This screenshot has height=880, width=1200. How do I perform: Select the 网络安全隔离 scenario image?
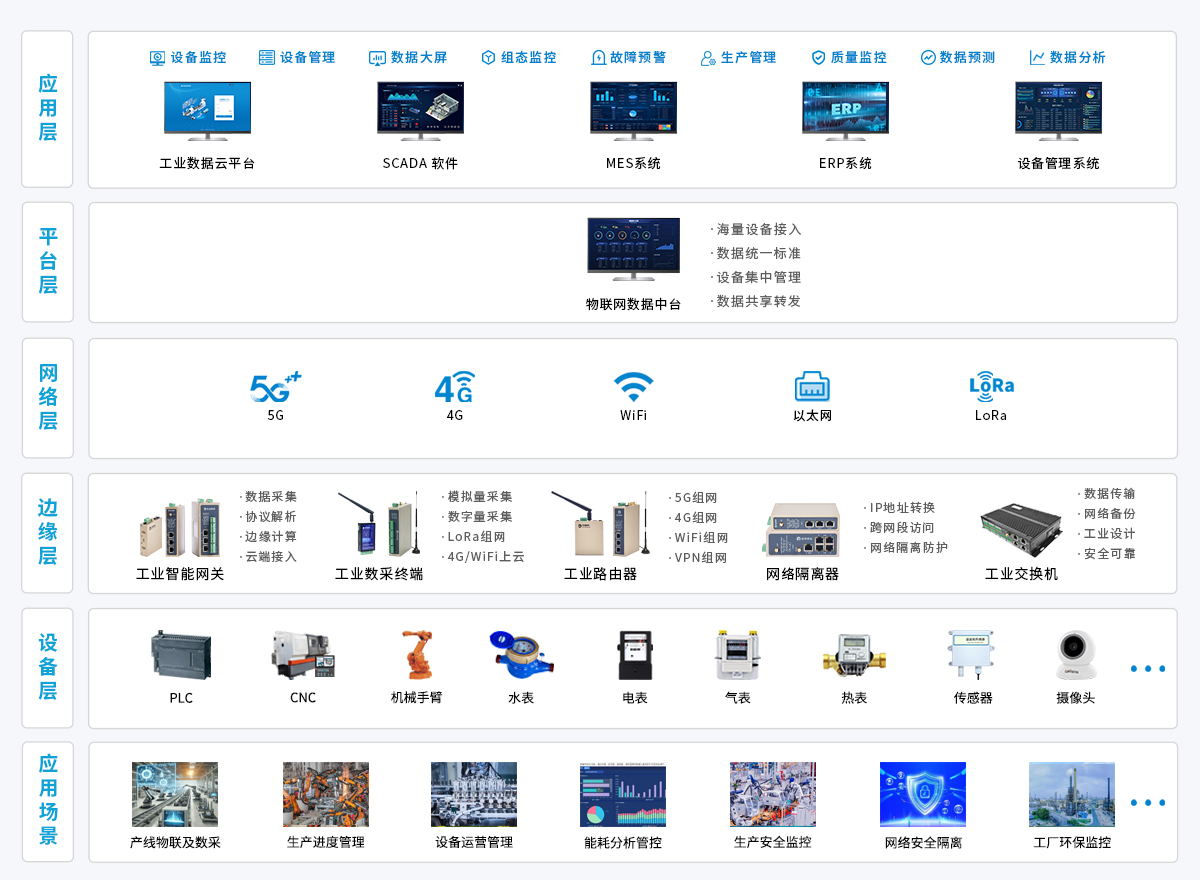(922, 794)
